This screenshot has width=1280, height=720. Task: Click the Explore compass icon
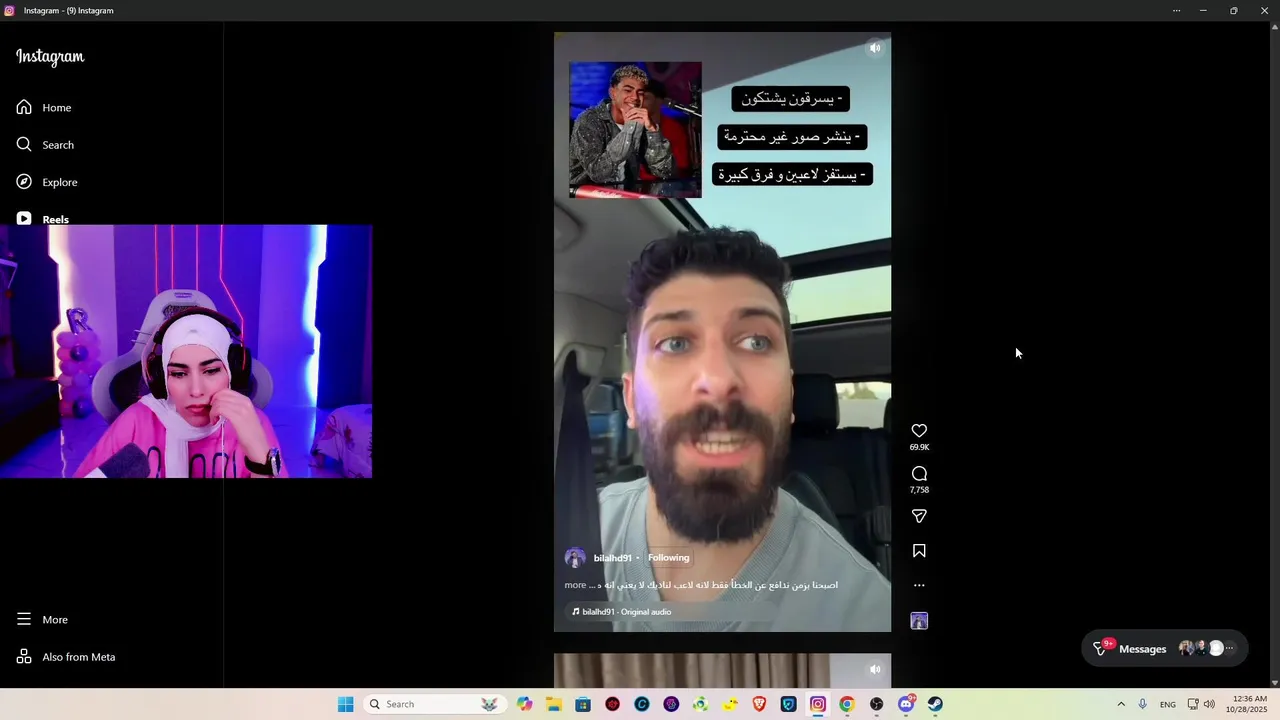click(x=24, y=182)
